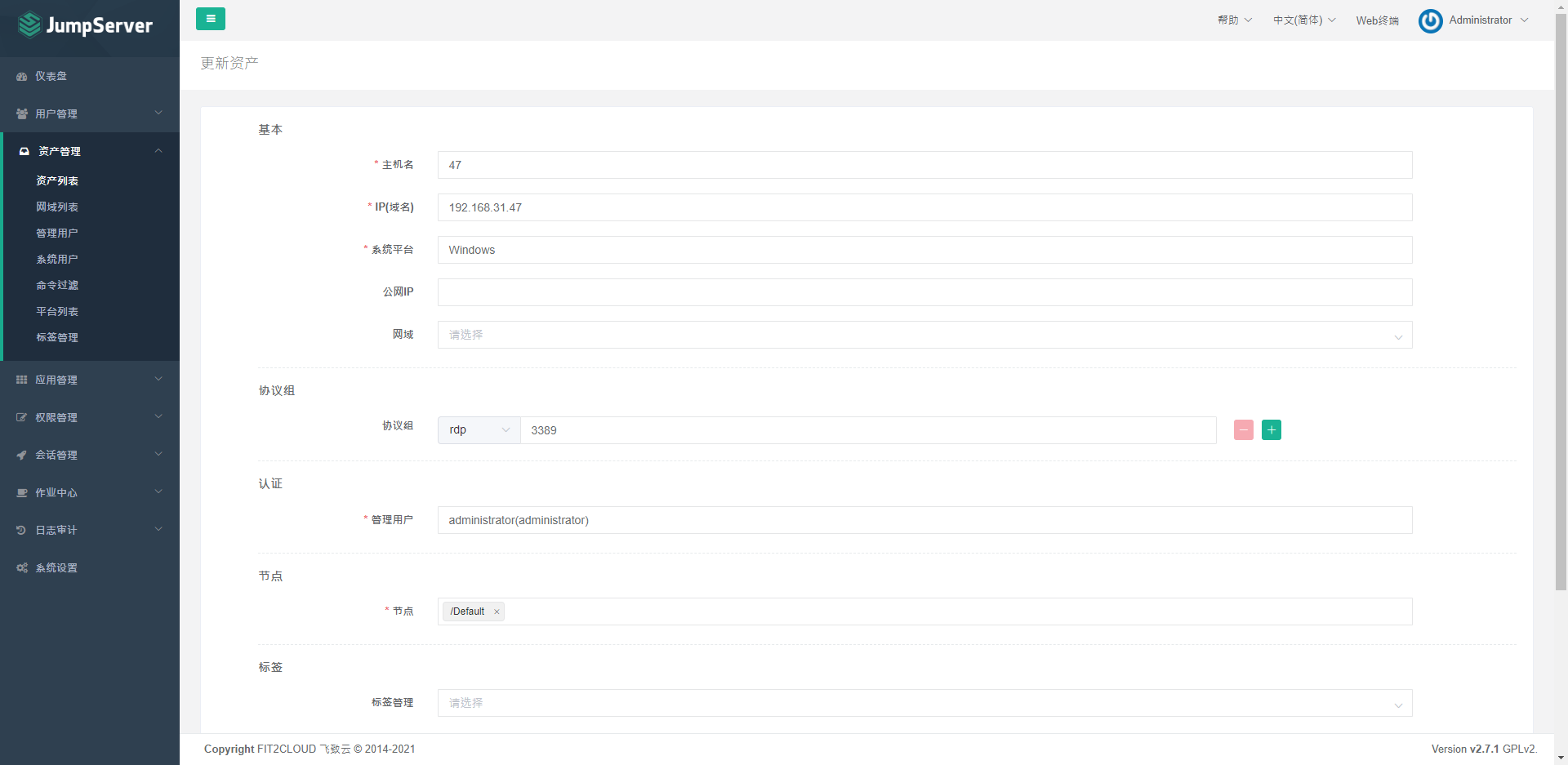Click the gears icon beside 系统设置
The width and height of the screenshot is (1568, 765).
point(22,568)
